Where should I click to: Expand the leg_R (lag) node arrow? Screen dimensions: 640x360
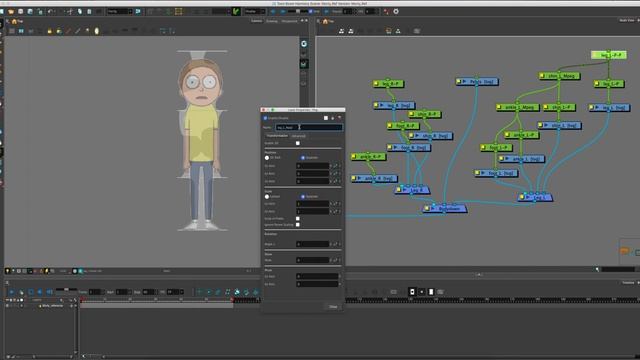pyautogui.click(x=382, y=105)
